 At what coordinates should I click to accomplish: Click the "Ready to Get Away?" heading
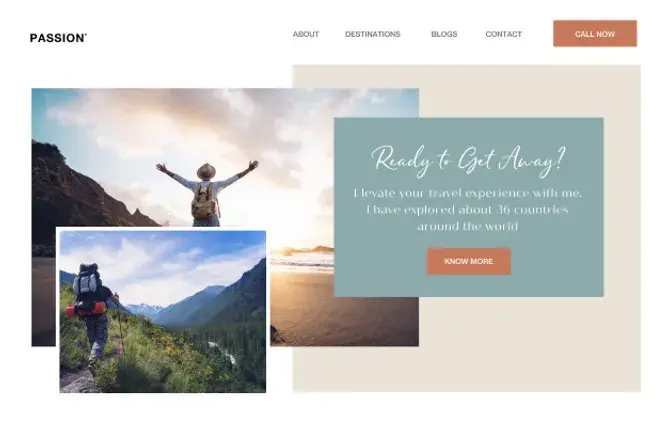[469, 161]
